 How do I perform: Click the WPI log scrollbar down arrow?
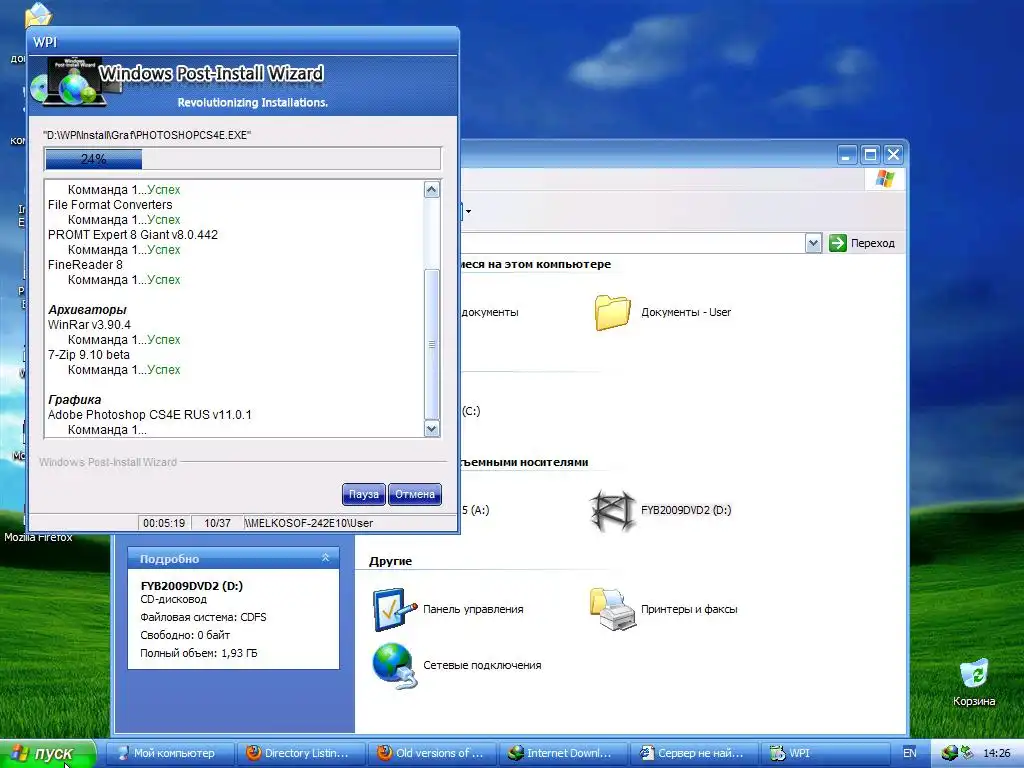coord(432,428)
